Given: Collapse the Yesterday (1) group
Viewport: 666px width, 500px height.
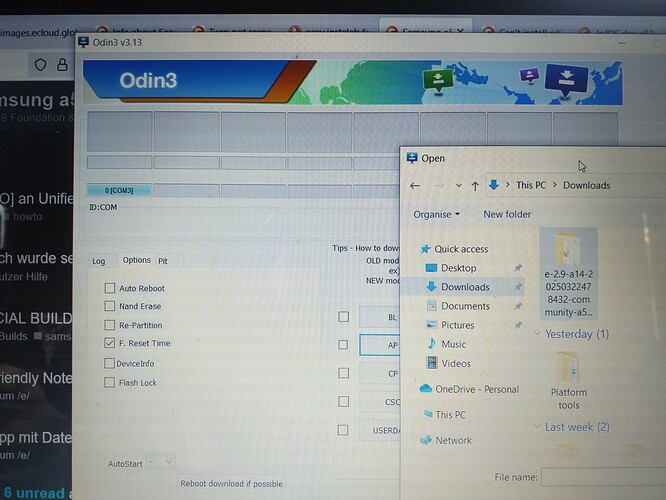Looking at the screenshot, I should click(537, 334).
